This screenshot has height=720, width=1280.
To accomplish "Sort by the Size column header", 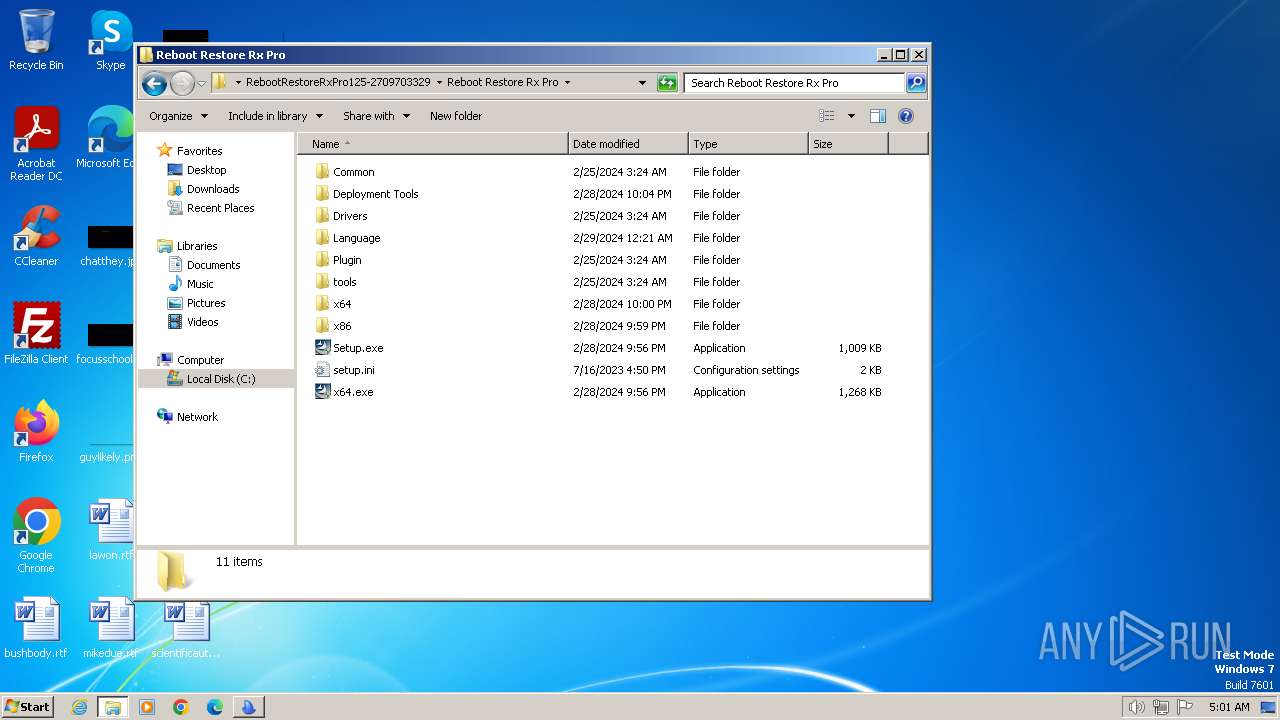I will tap(848, 144).
